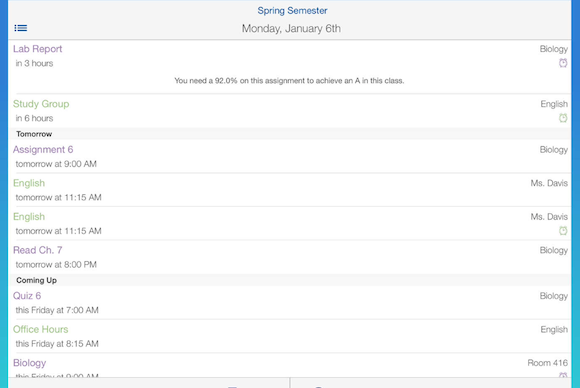Open the Lab Report assignment

(x=37, y=49)
